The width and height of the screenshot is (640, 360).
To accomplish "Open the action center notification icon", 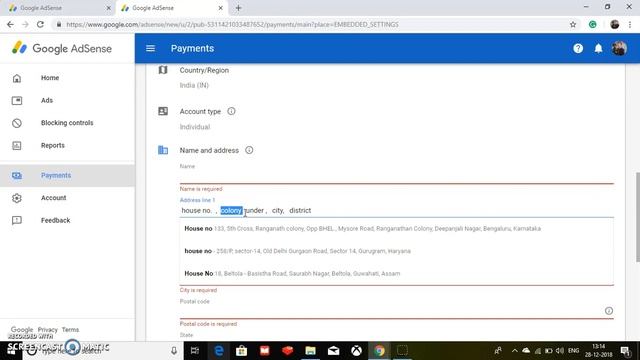I will [624, 351].
